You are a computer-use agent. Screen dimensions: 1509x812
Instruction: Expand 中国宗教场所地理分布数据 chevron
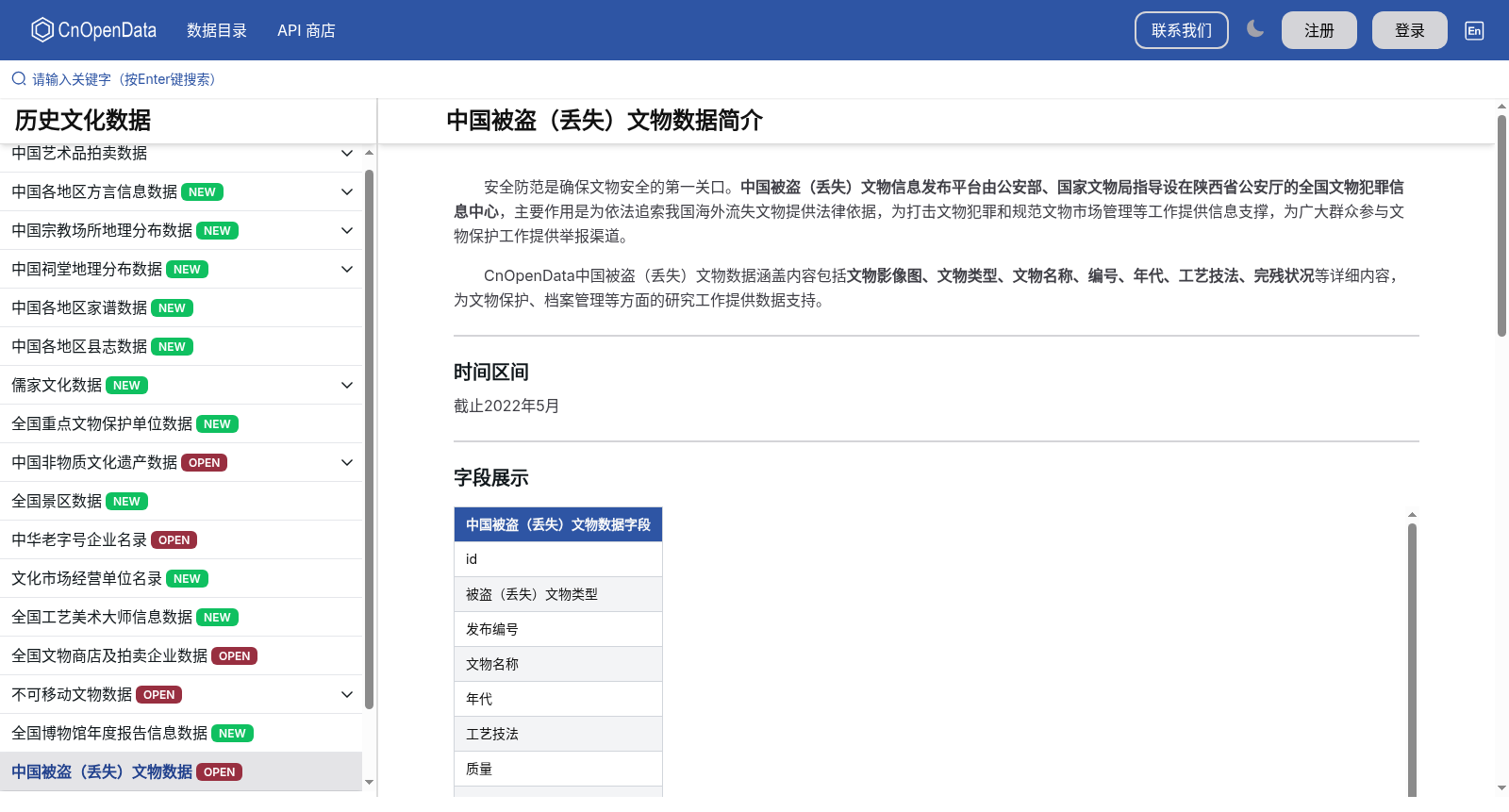347,230
